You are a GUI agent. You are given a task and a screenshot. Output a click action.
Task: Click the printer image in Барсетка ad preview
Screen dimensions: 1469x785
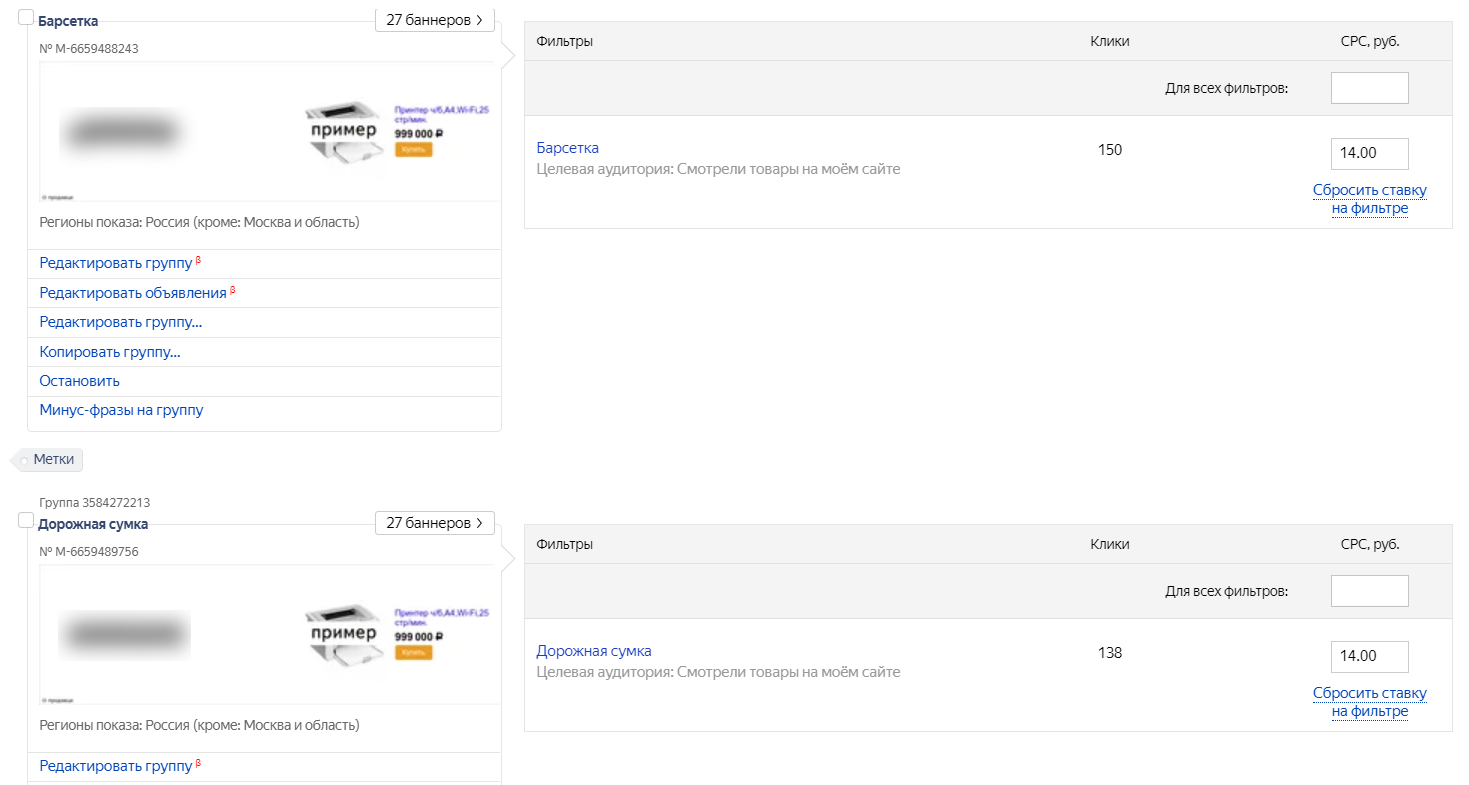tap(343, 134)
